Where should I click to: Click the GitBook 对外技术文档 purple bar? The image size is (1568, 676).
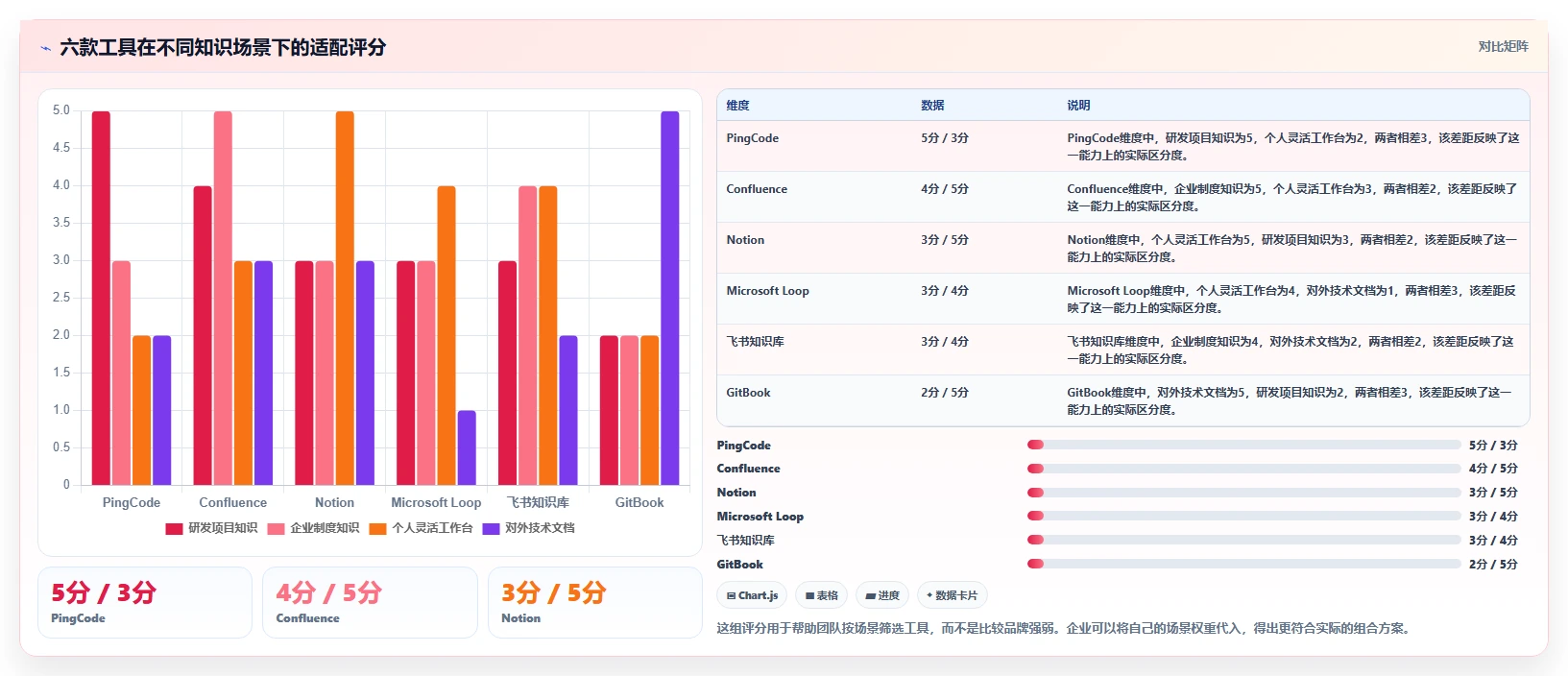click(670, 298)
